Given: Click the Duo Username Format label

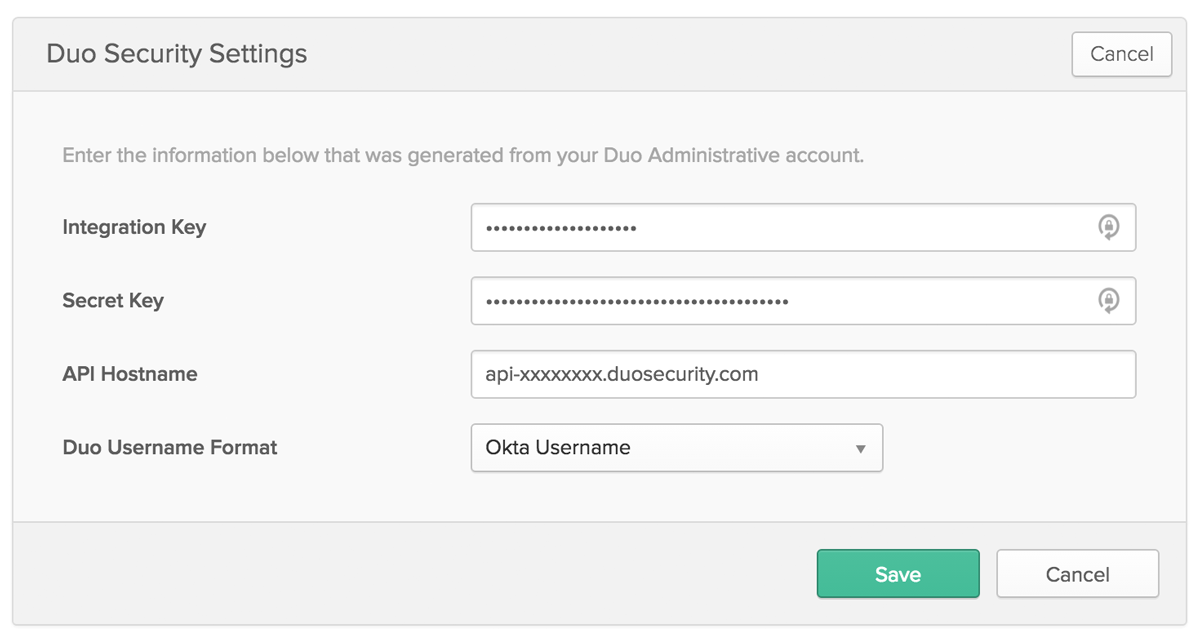Looking at the screenshot, I should tap(169, 447).
